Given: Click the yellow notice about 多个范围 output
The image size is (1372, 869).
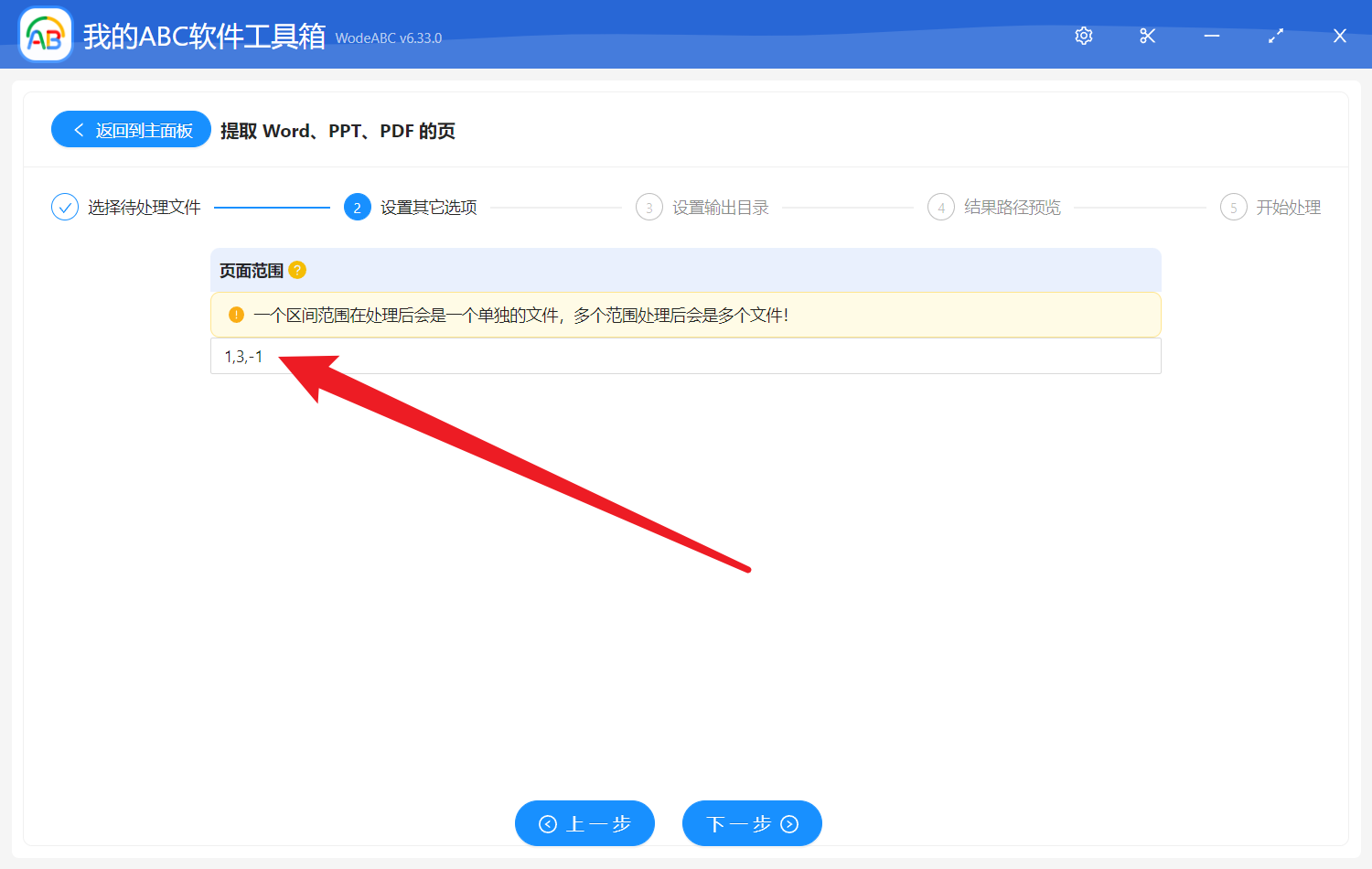Looking at the screenshot, I should tap(686, 315).
